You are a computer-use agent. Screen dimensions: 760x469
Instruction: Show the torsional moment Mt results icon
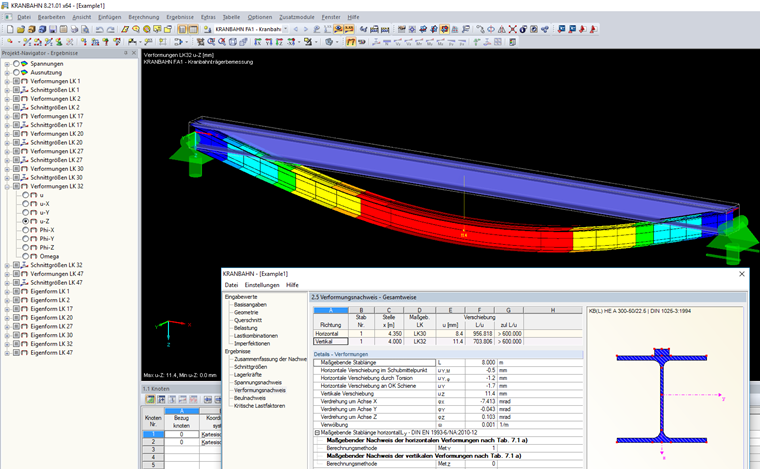[419, 42]
